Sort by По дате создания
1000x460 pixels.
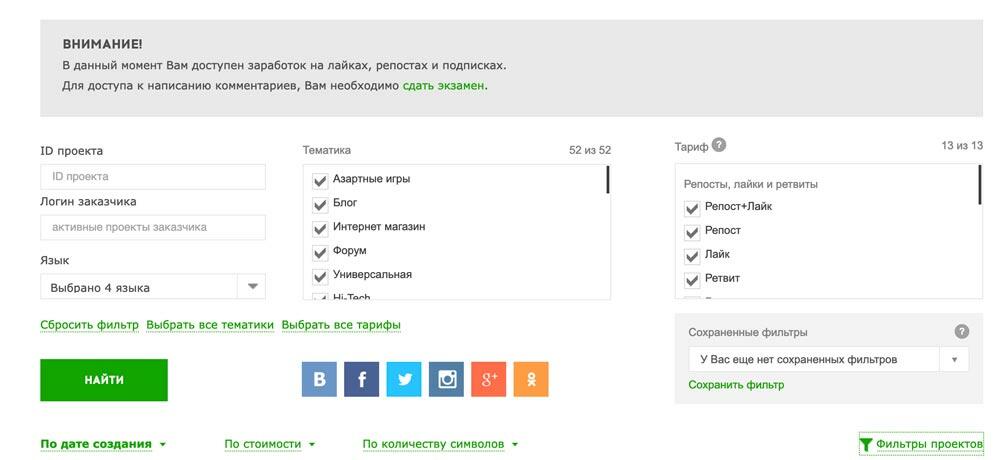coord(103,444)
